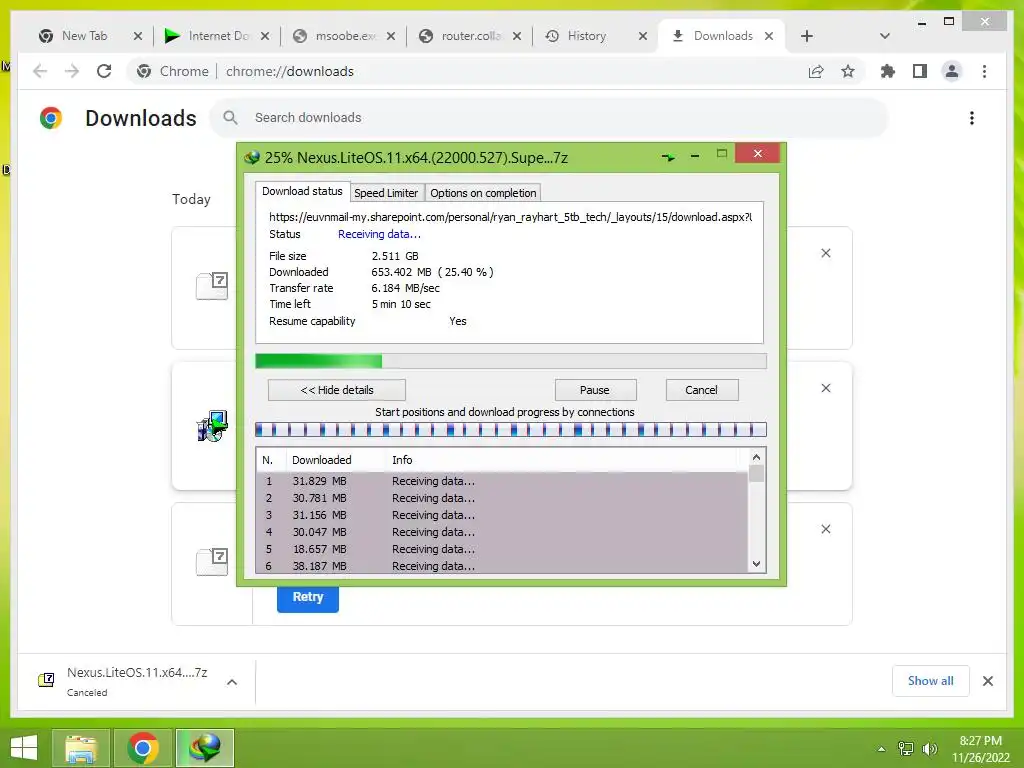This screenshot has height=768, width=1024.
Task: Reload the downloads page
Action: [x=104, y=71]
